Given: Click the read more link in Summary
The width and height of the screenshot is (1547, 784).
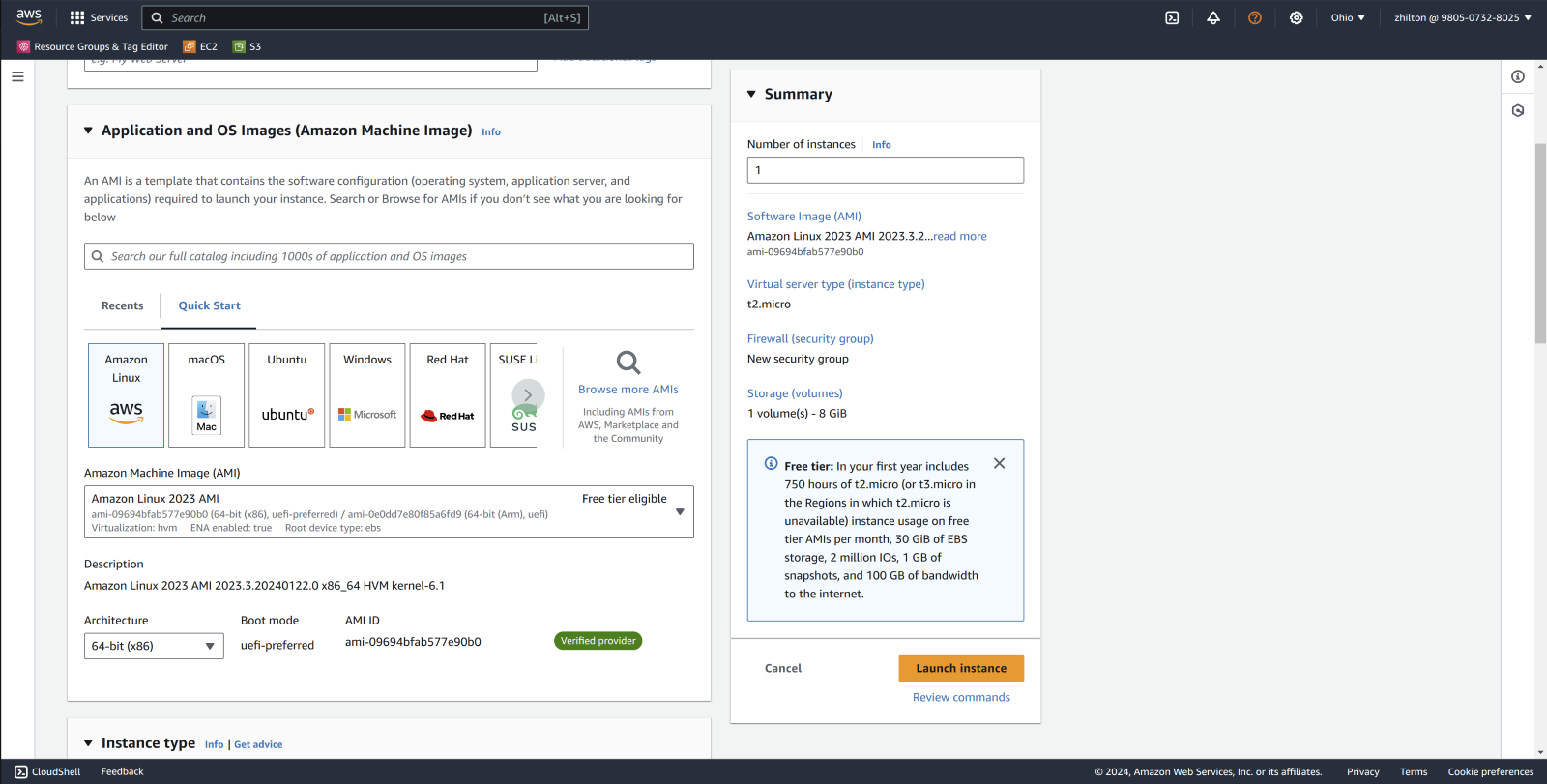Looking at the screenshot, I should (x=960, y=236).
